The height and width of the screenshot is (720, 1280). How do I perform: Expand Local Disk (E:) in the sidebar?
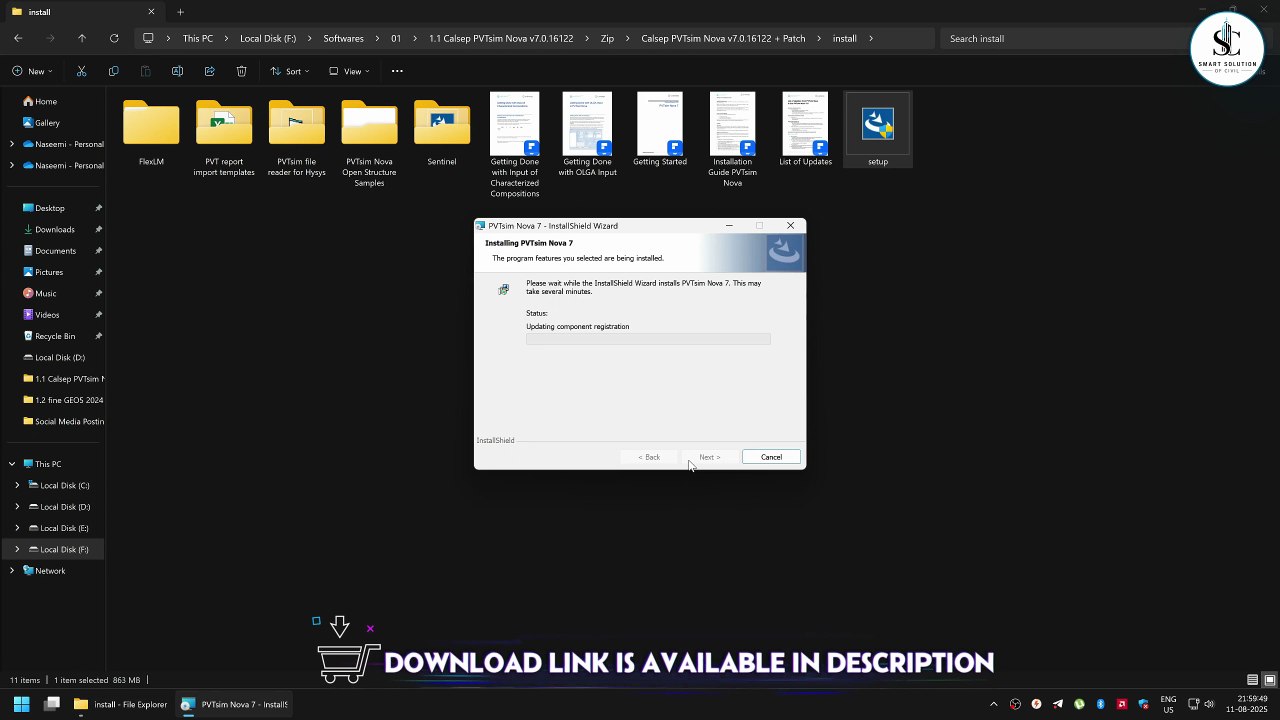17,528
